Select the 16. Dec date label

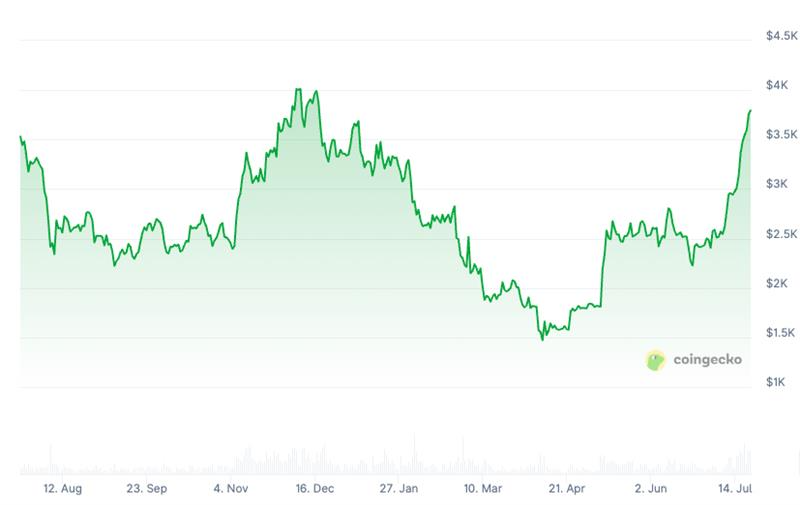(315, 489)
